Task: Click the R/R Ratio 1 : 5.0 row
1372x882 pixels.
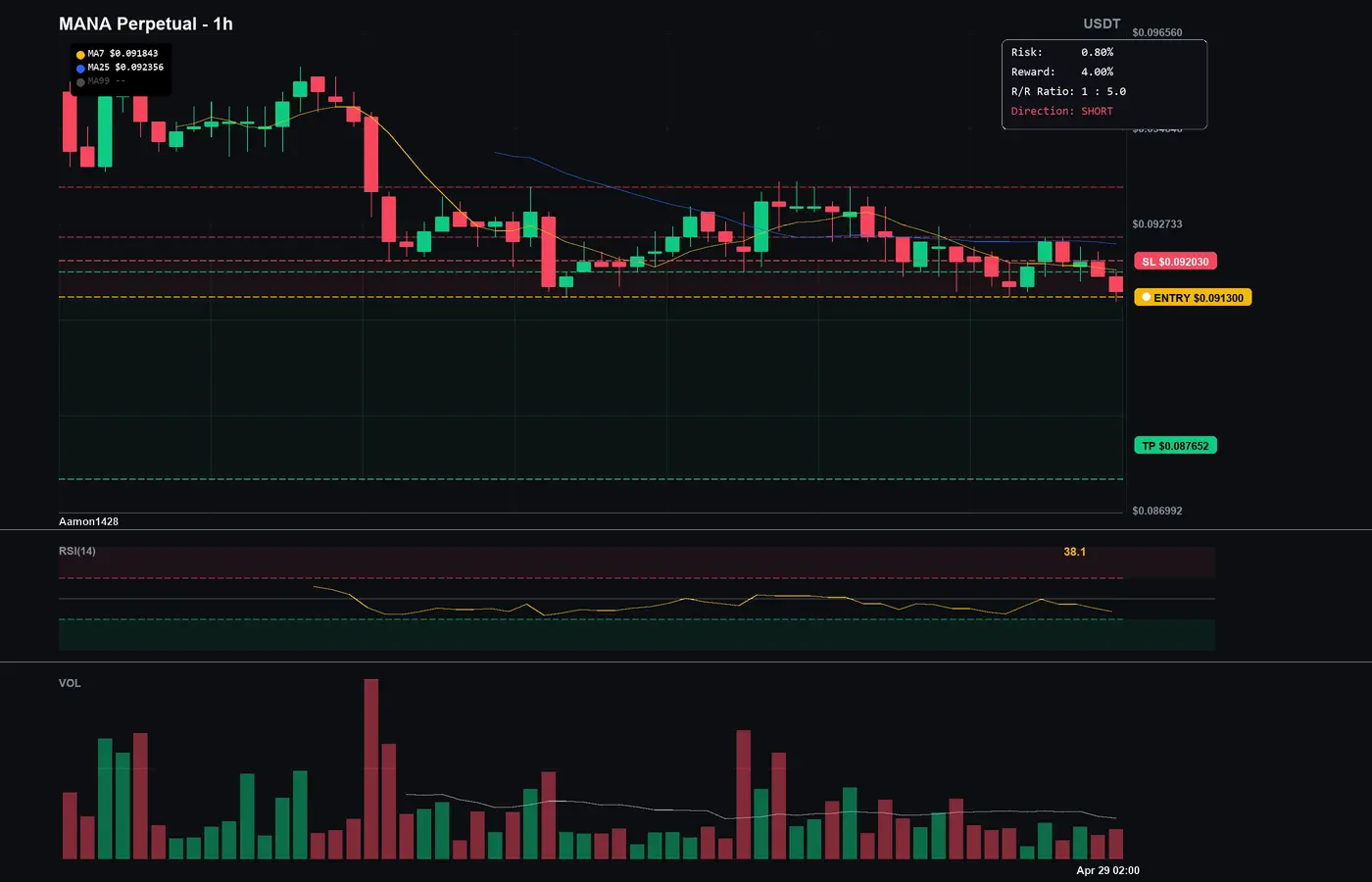Action: (1068, 91)
